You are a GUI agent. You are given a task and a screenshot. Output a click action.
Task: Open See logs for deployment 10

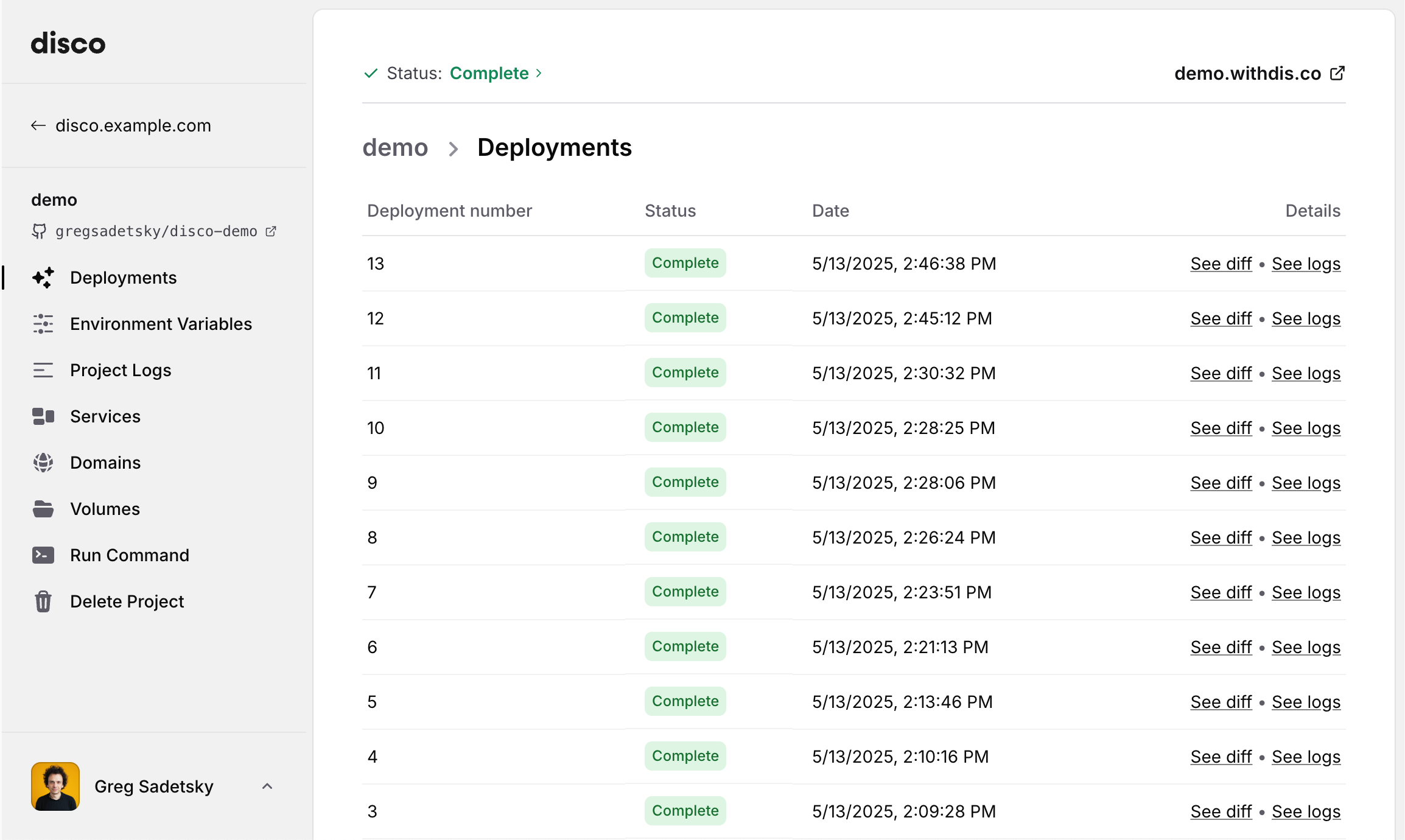click(1306, 428)
